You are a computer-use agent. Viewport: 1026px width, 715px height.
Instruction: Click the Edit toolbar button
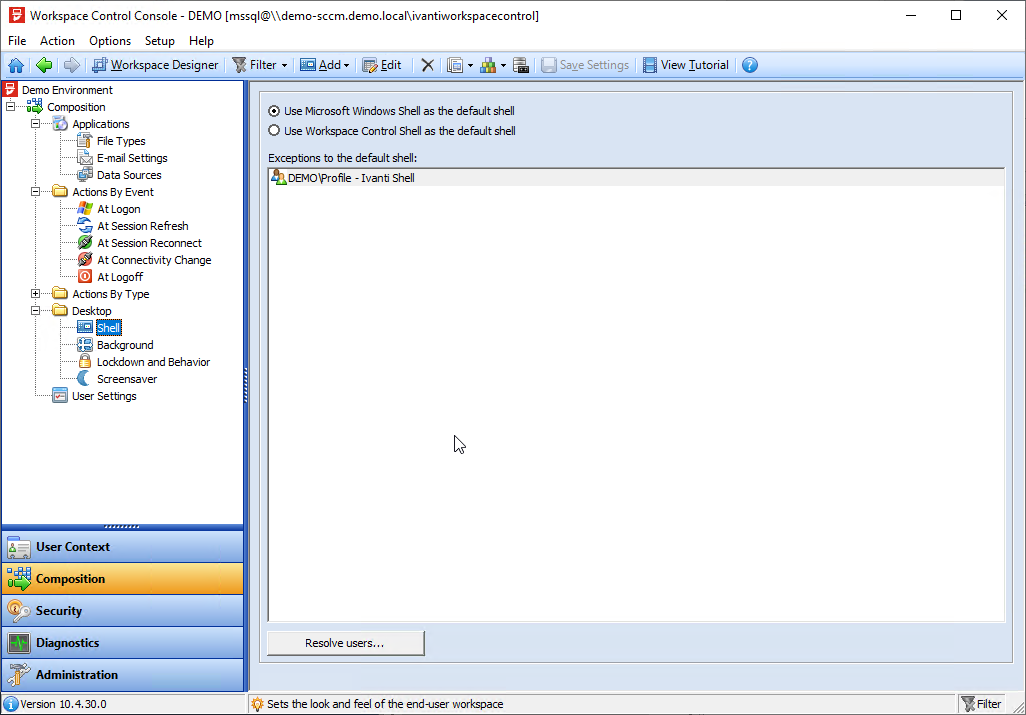382,65
